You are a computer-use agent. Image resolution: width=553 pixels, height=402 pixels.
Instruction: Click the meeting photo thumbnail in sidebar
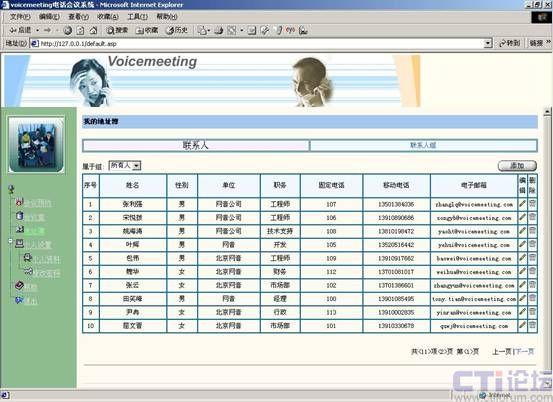coord(37,145)
